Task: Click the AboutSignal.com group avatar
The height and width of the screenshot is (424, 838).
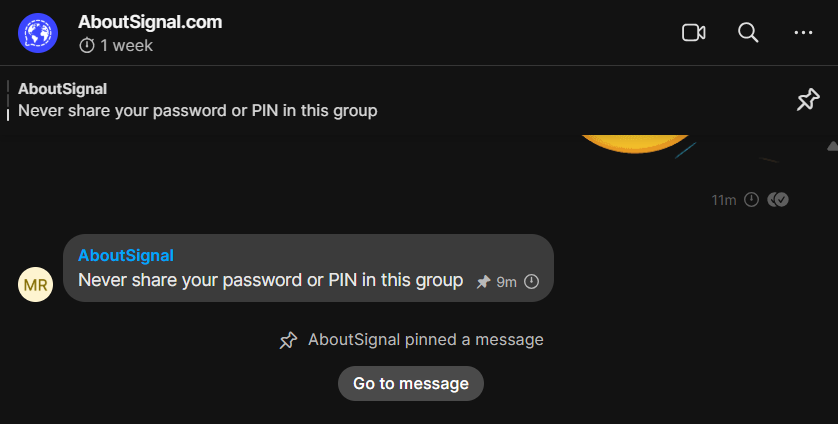Action: pos(38,33)
